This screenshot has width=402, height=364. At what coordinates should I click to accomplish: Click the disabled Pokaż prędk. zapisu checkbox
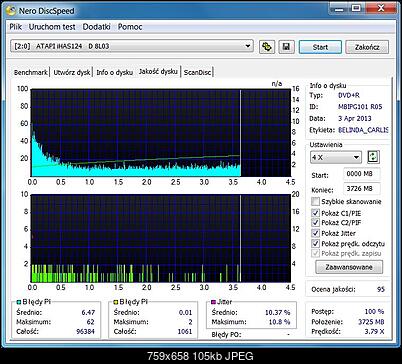pyautogui.click(x=315, y=253)
